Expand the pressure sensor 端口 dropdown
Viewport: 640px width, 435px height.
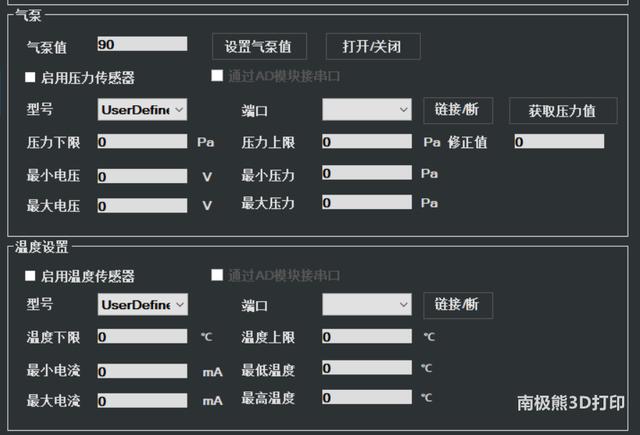coord(367,109)
